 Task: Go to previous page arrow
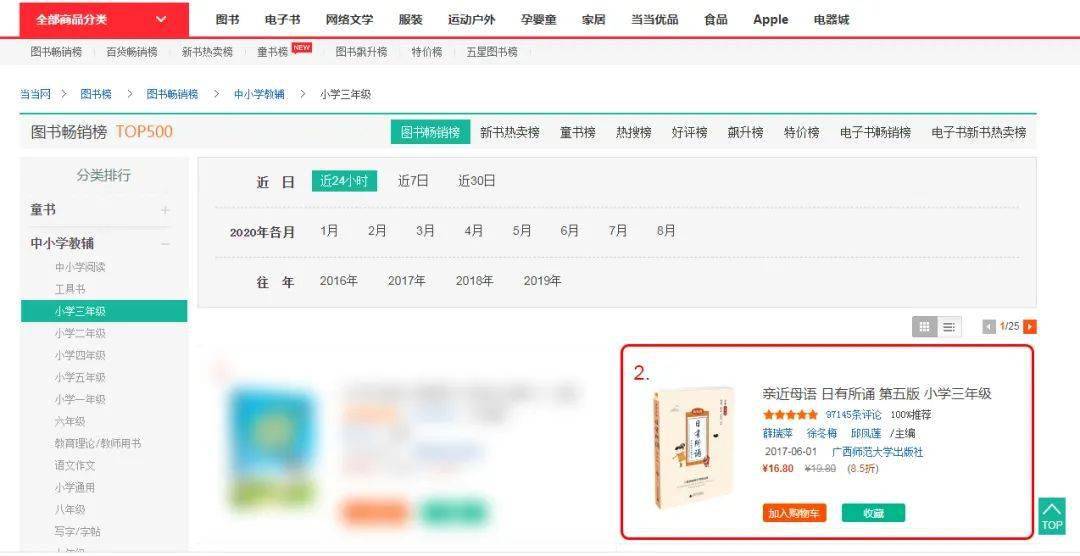pyautogui.click(x=988, y=327)
